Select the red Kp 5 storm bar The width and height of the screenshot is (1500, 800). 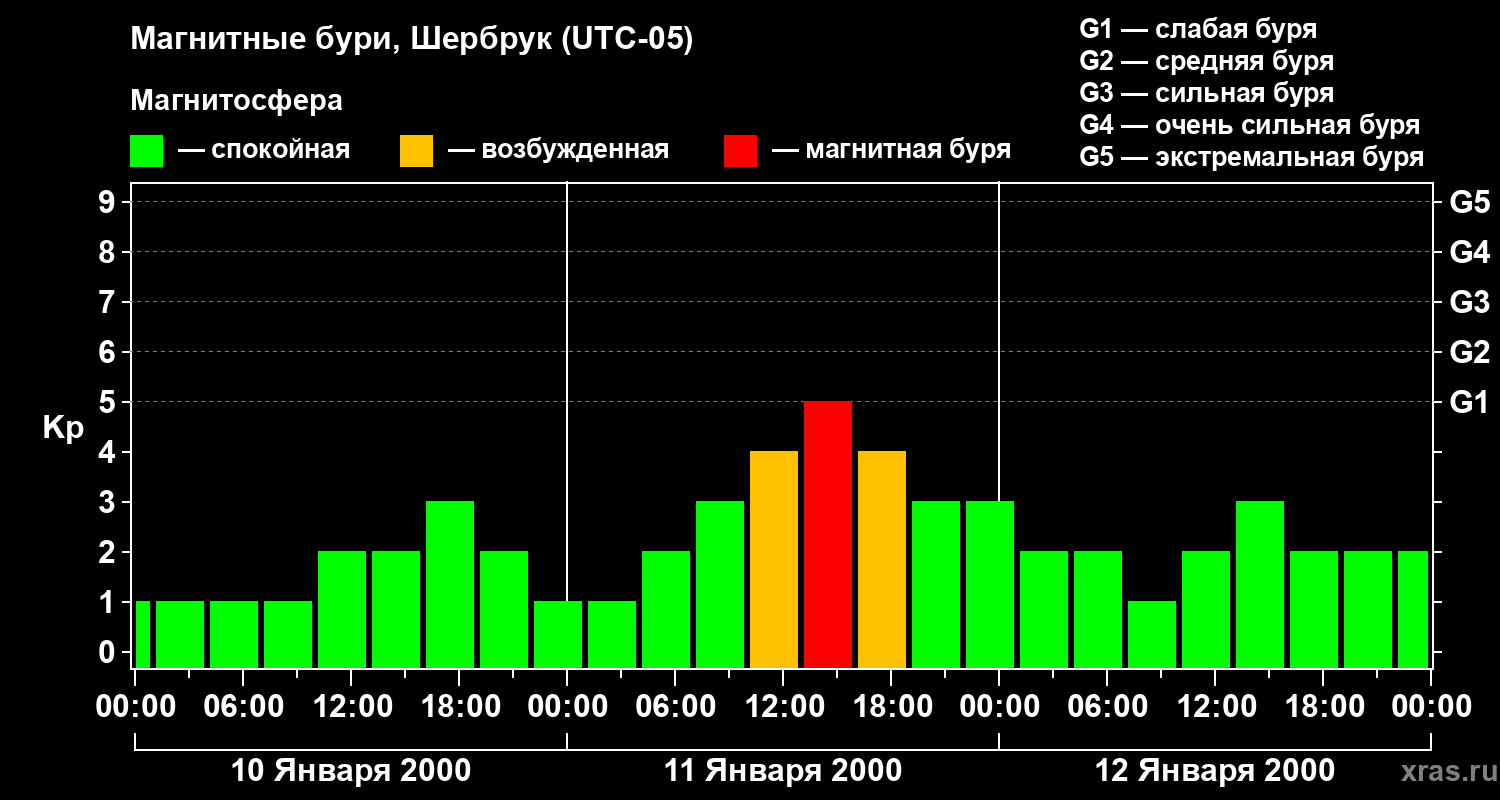pos(828,535)
